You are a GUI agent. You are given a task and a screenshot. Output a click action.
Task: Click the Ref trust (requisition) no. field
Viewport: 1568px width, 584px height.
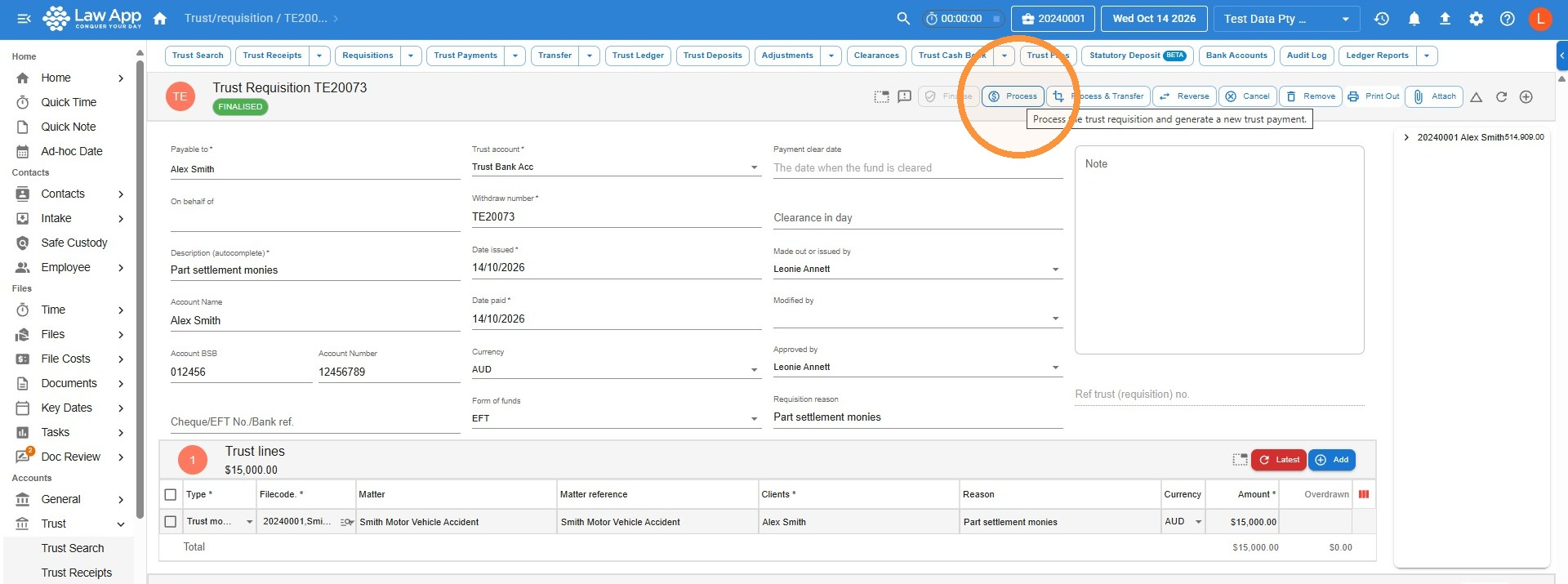pos(1219,395)
